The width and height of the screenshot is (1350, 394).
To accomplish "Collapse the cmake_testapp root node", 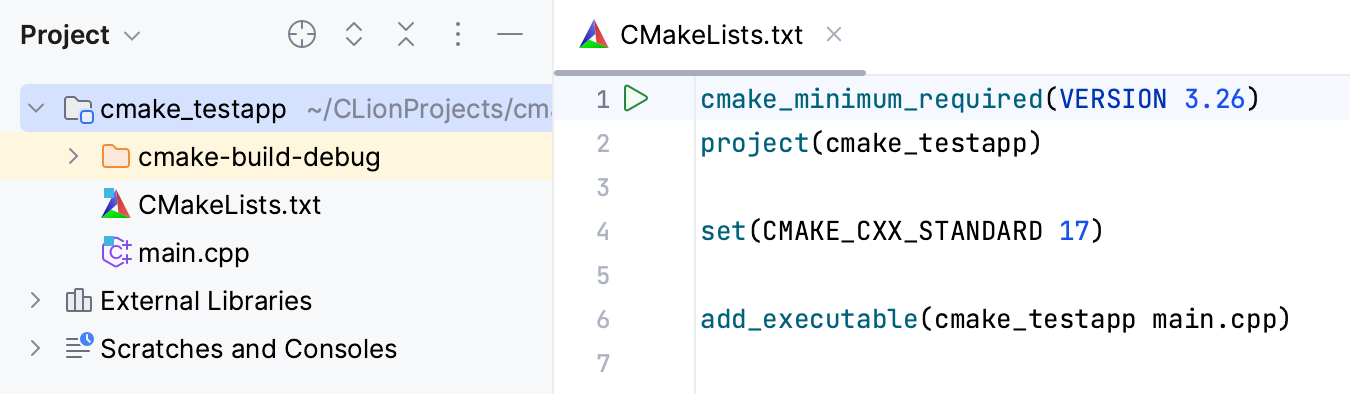I will click(36, 108).
